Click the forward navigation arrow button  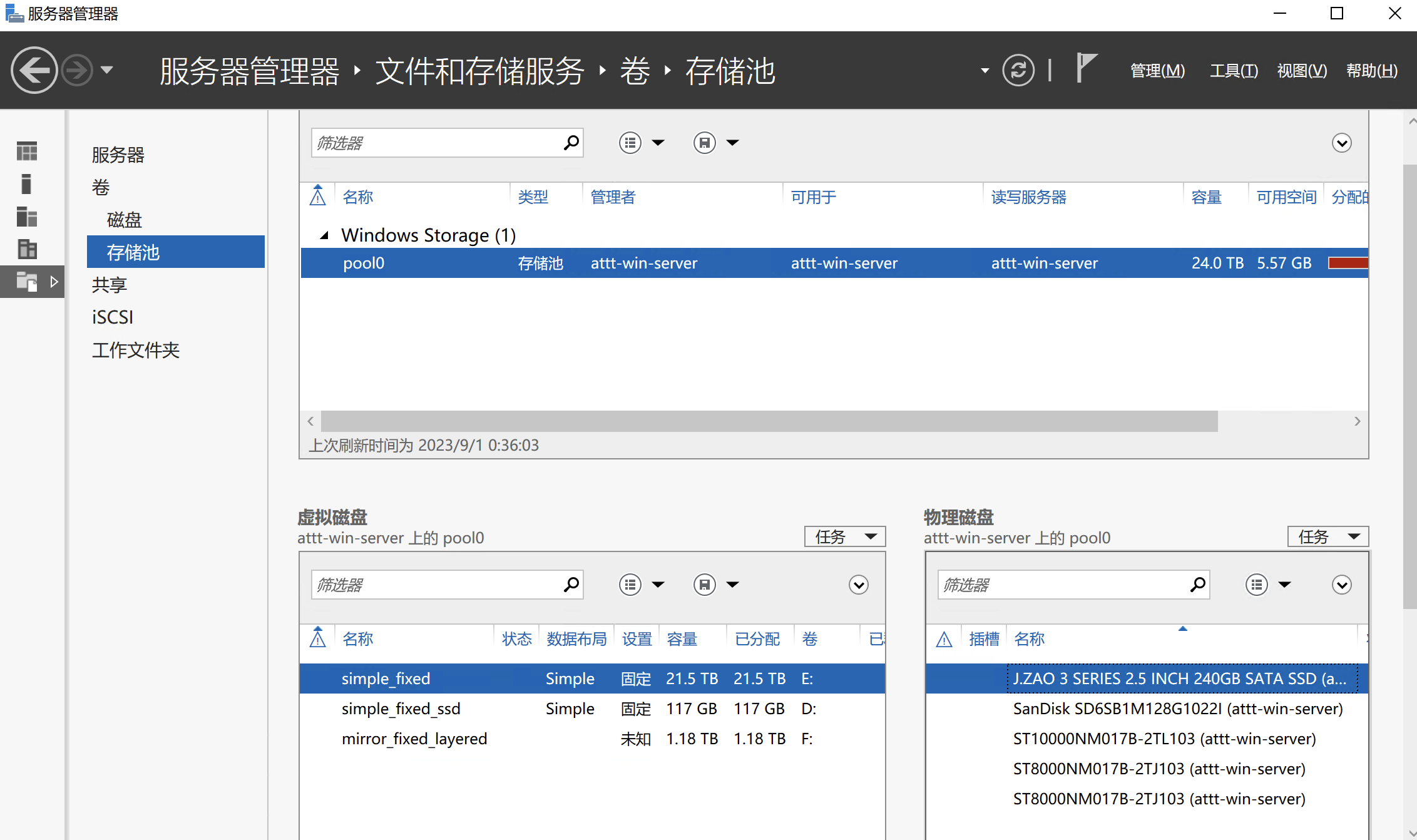click(x=78, y=70)
